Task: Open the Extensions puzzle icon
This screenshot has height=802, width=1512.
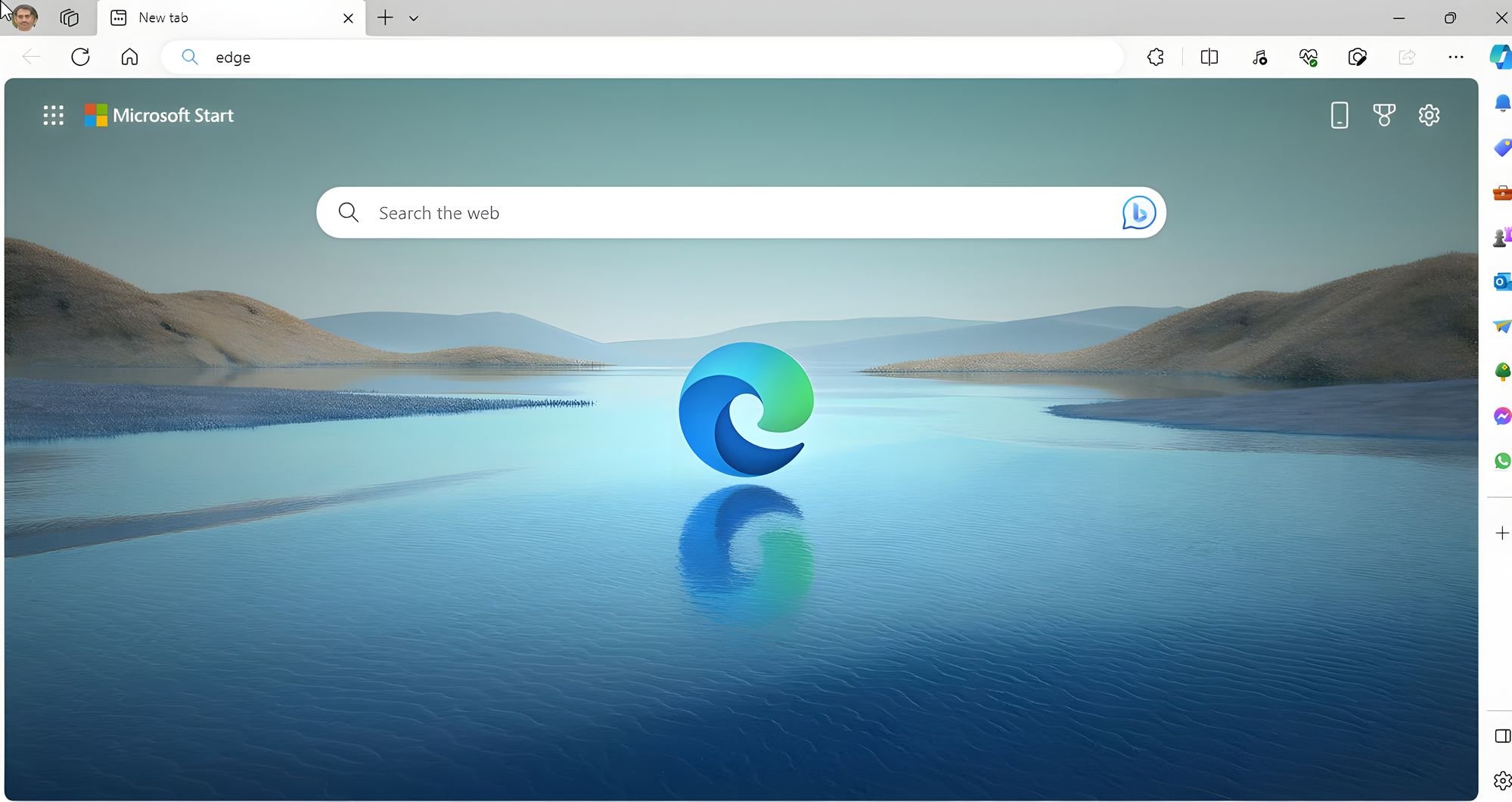Action: click(1155, 57)
